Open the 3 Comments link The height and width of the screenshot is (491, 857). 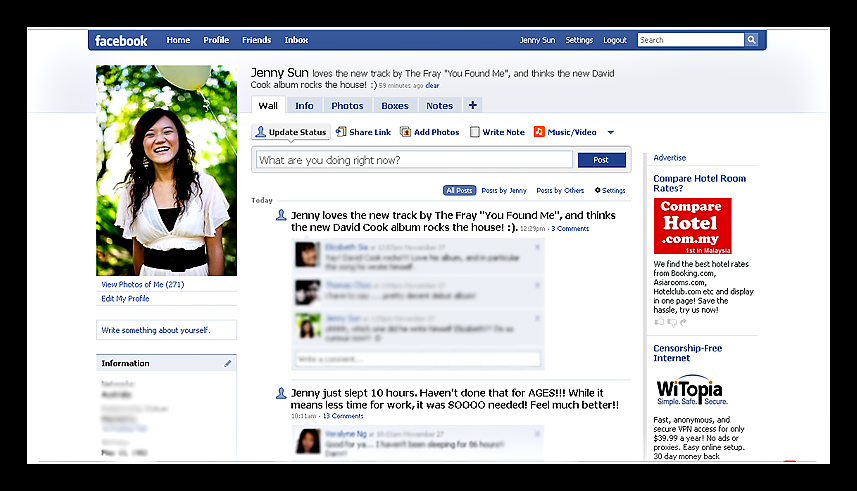point(570,229)
